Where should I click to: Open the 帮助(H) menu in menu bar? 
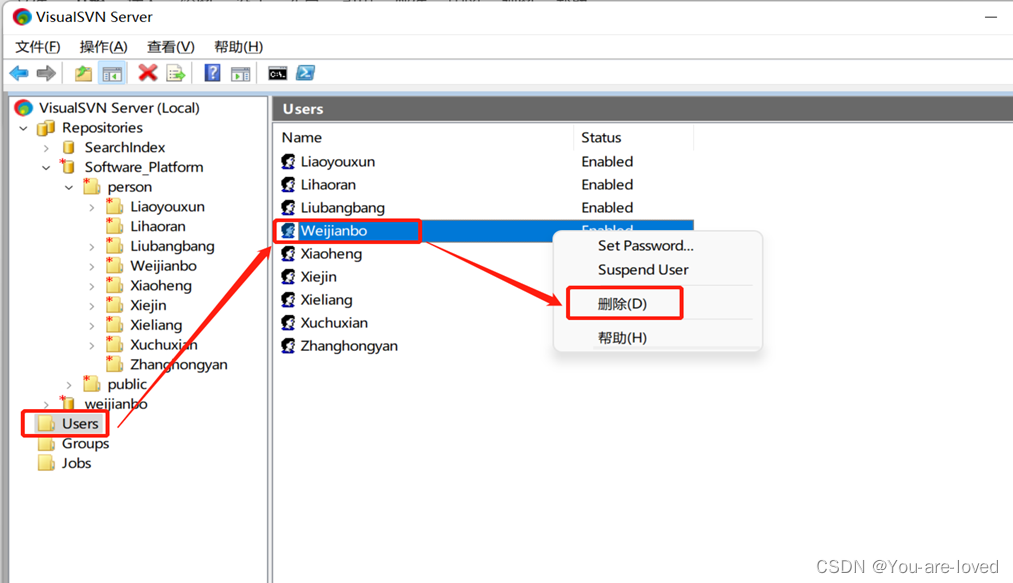238,47
